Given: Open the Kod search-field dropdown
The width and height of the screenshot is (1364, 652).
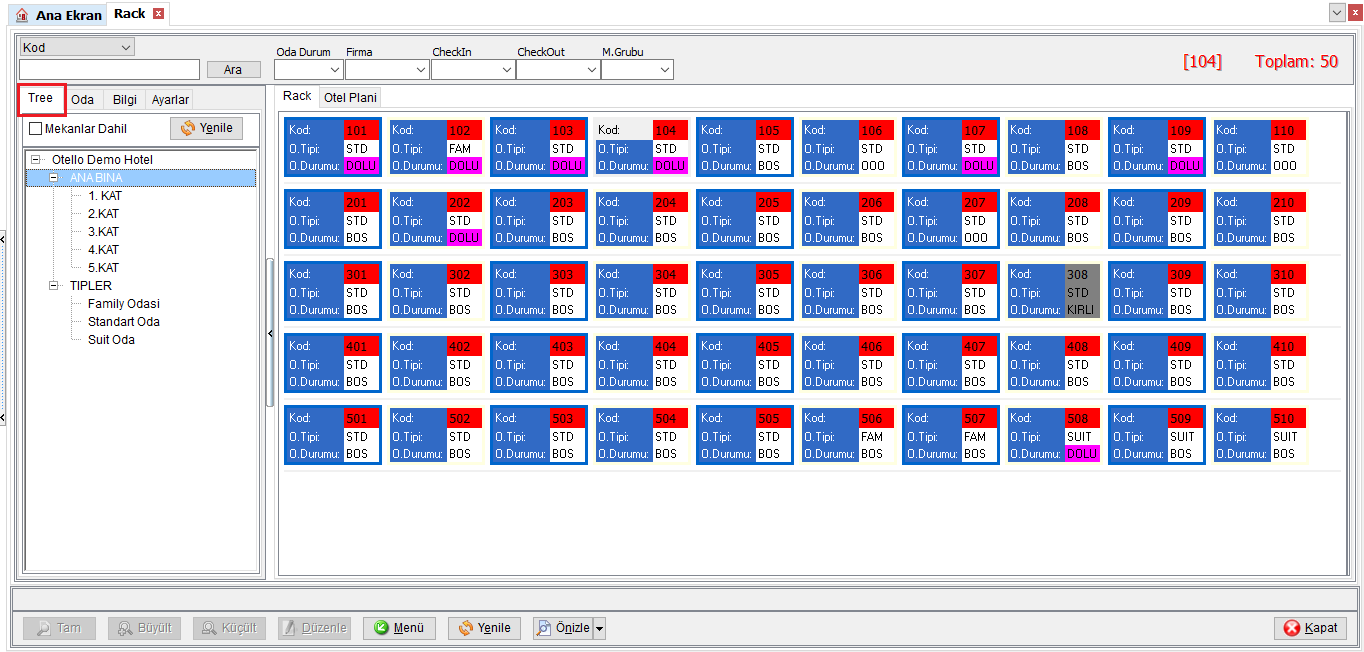Looking at the screenshot, I should [126, 47].
